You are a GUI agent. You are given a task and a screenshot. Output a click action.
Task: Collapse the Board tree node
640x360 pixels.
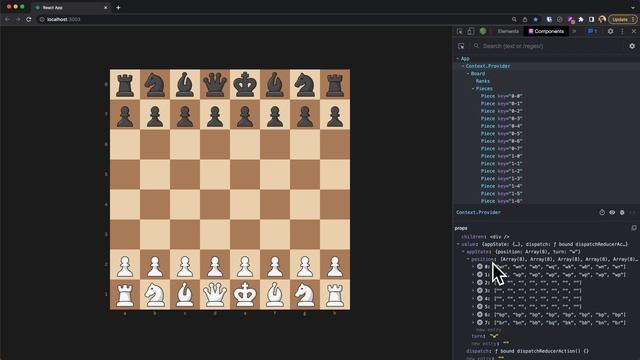tap(468, 74)
